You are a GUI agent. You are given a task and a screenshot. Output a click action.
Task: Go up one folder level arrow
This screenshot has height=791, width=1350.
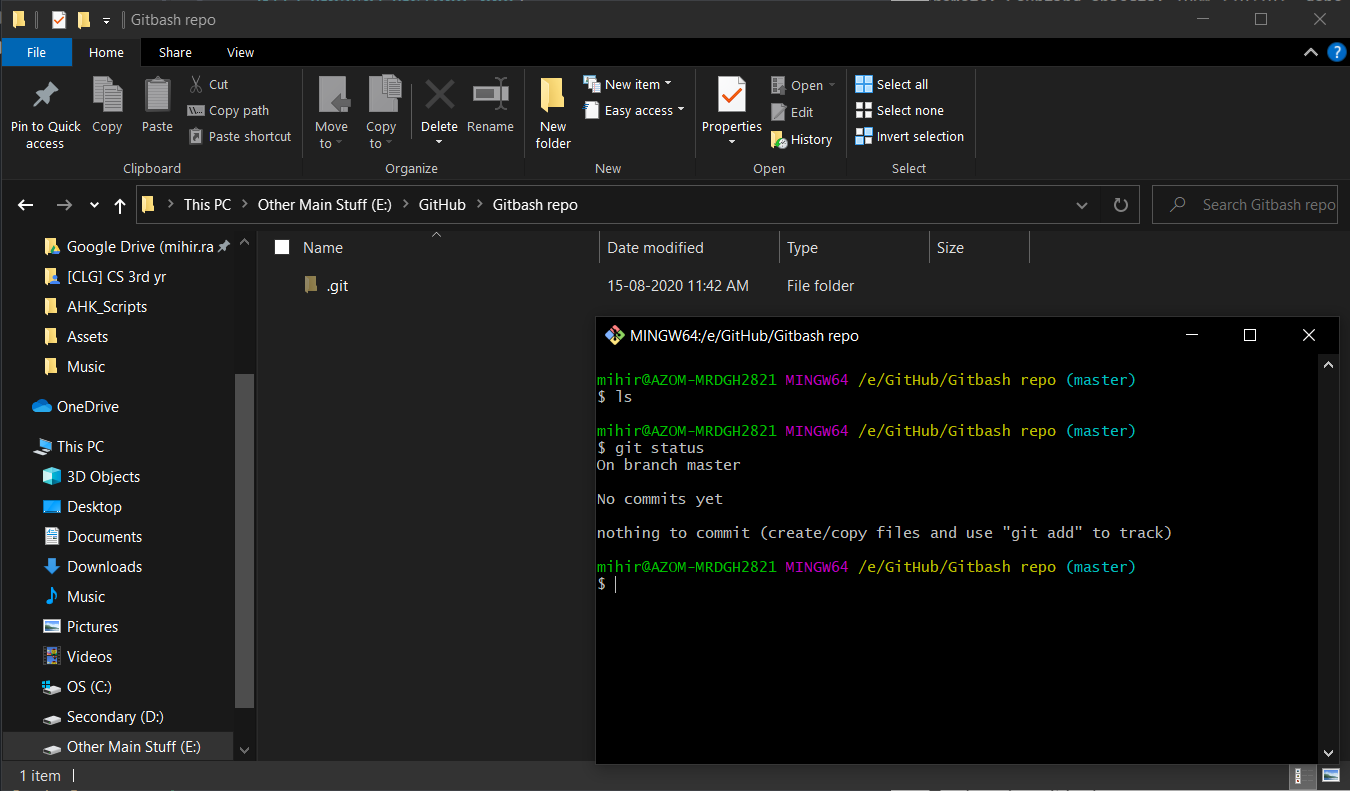coord(120,205)
